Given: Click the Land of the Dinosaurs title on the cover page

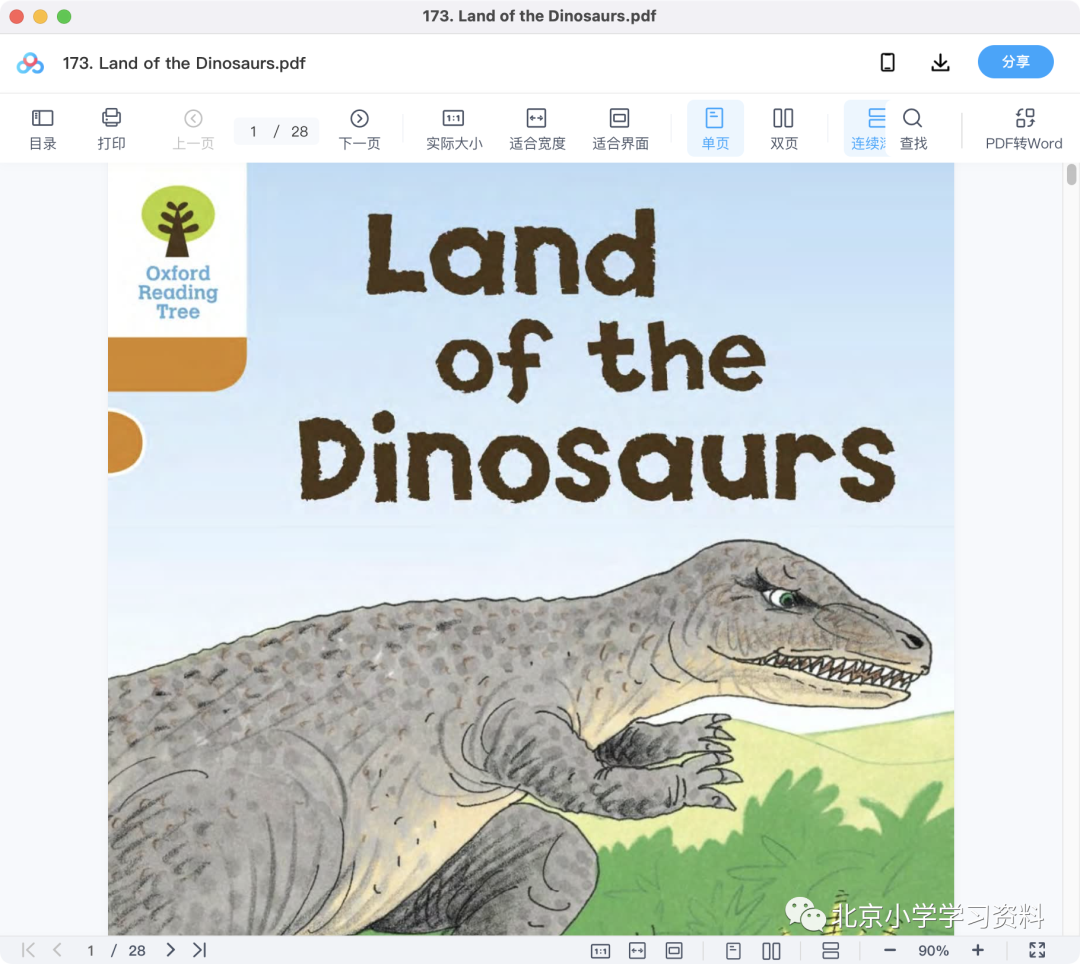Looking at the screenshot, I should tap(596, 355).
